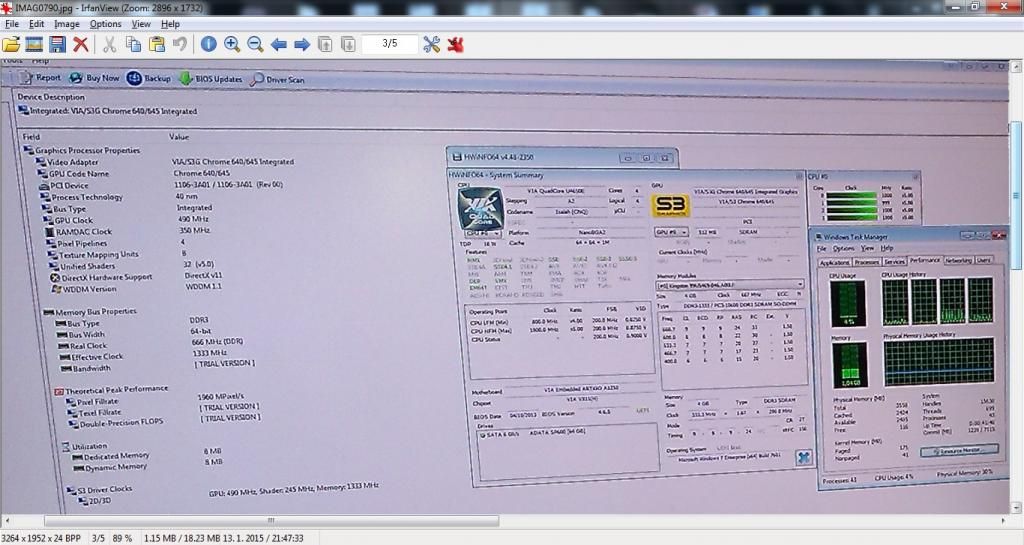Open IrfanView's File menu

point(12,23)
